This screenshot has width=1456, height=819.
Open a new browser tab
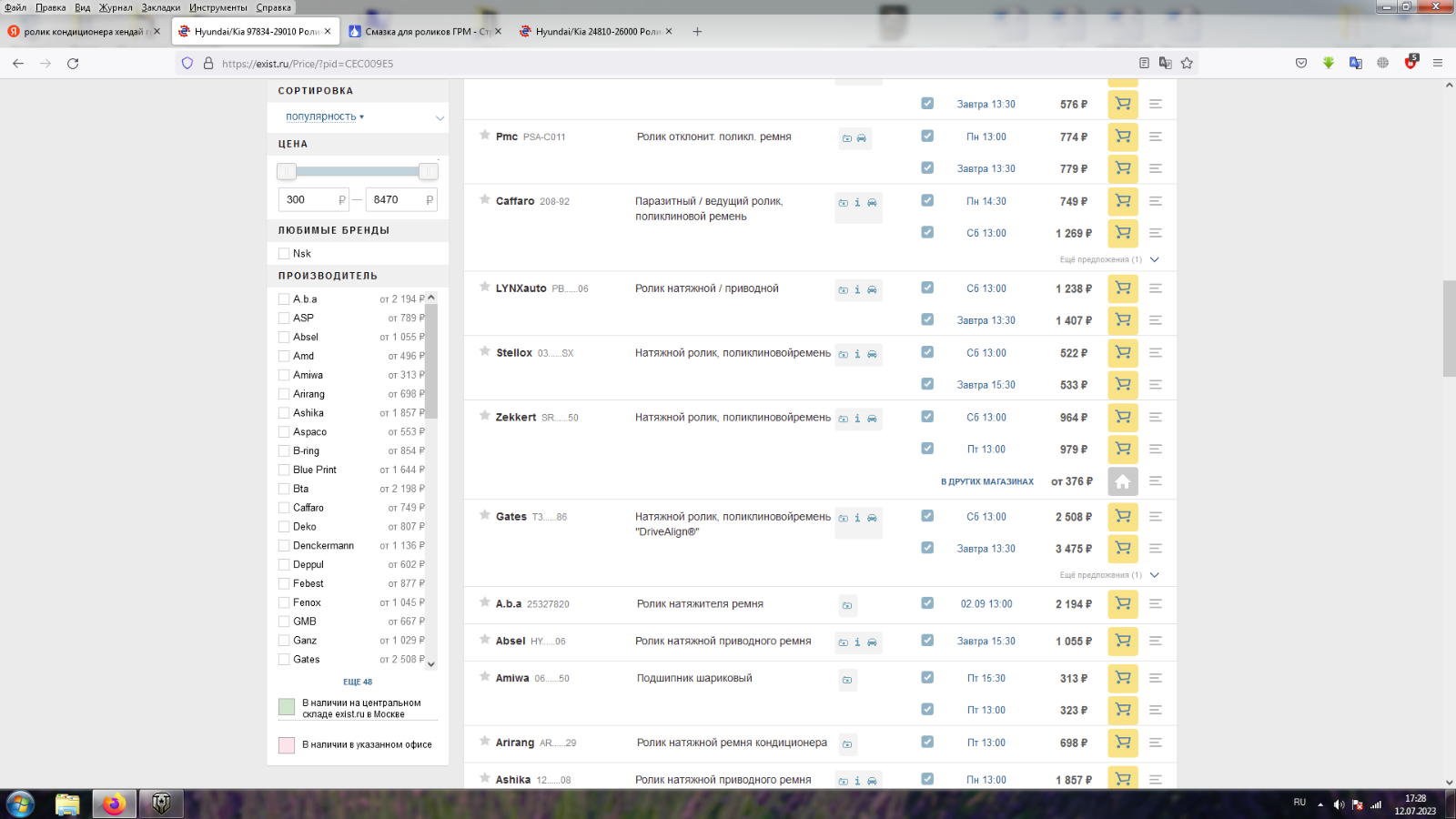coord(697,32)
